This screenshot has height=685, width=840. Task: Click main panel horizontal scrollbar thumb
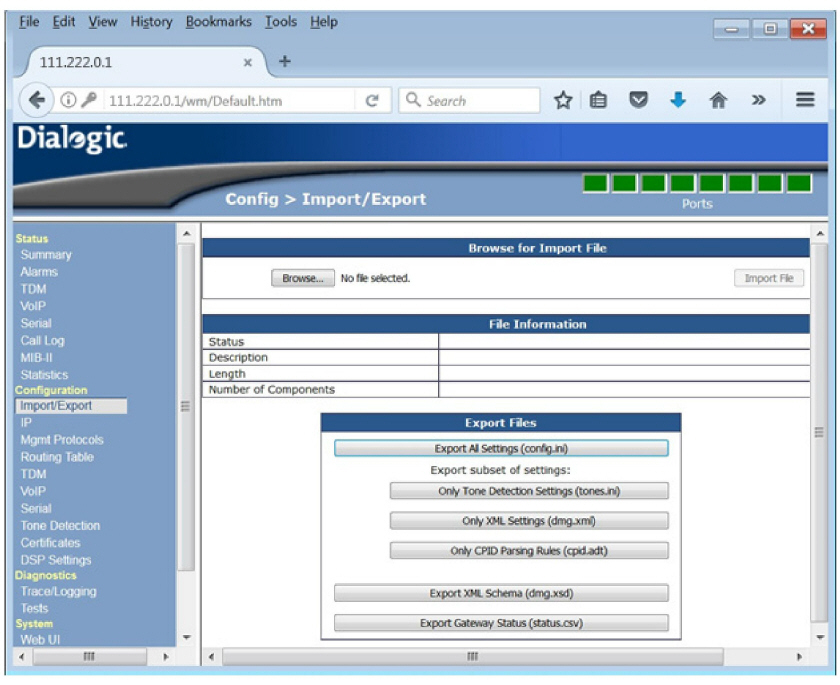coord(472,657)
